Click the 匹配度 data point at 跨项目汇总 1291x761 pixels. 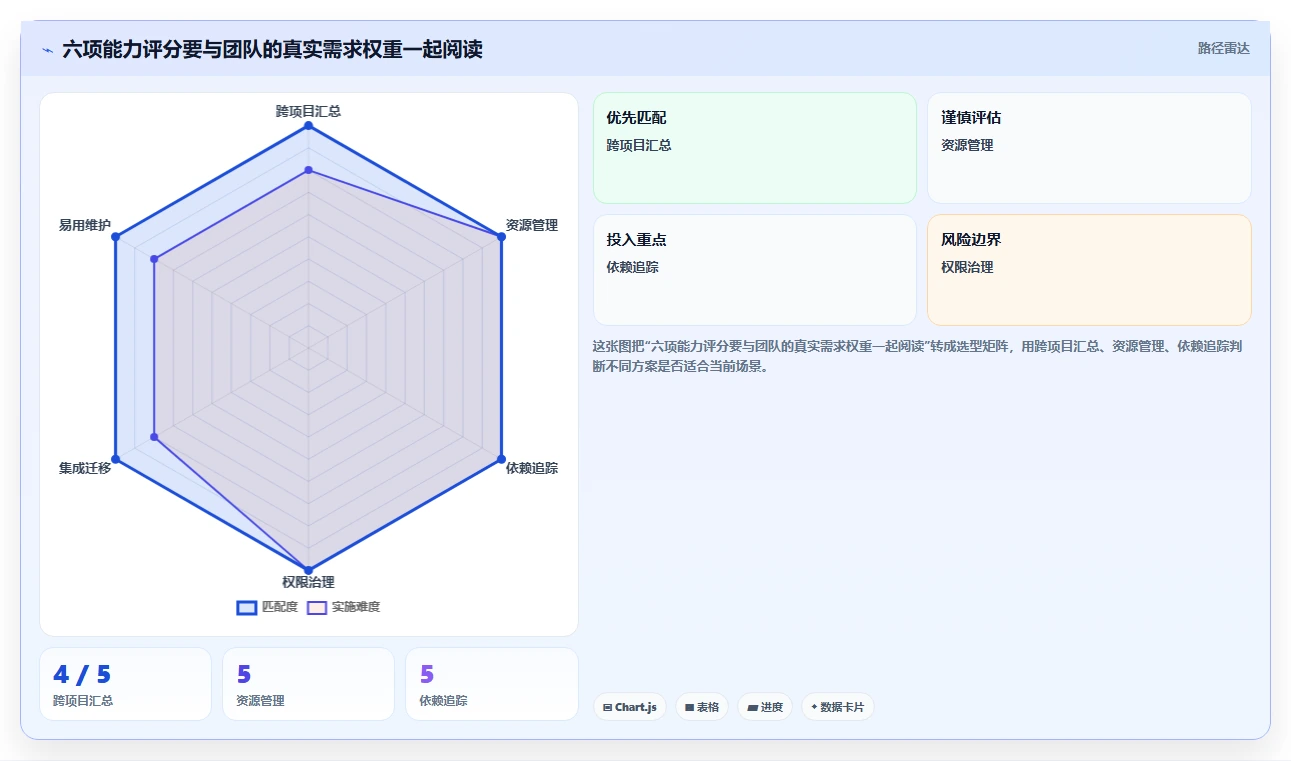[x=308, y=125]
